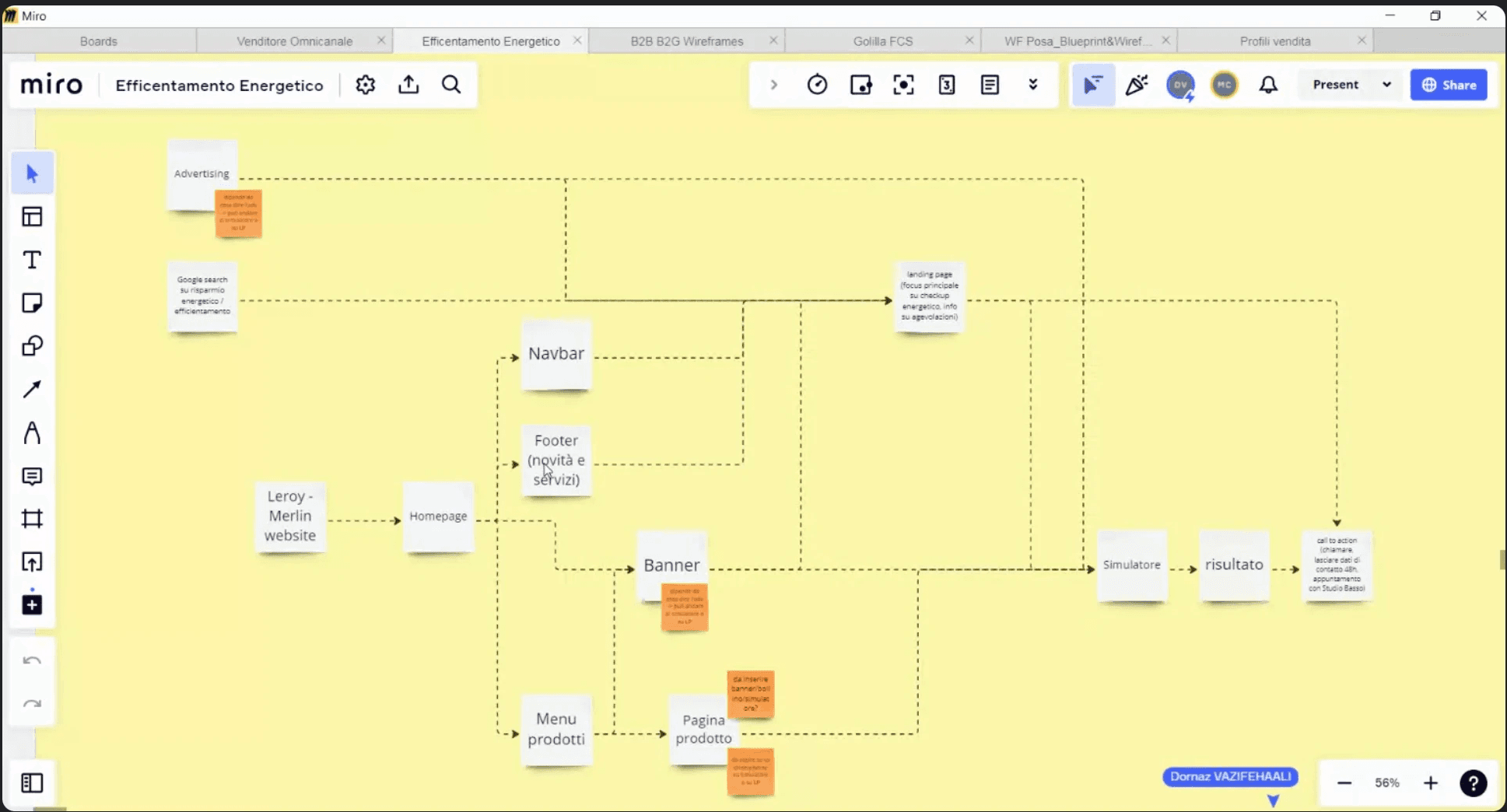The width and height of the screenshot is (1507, 812).
Task: Select the Banner sticky note
Action: point(671,565)
